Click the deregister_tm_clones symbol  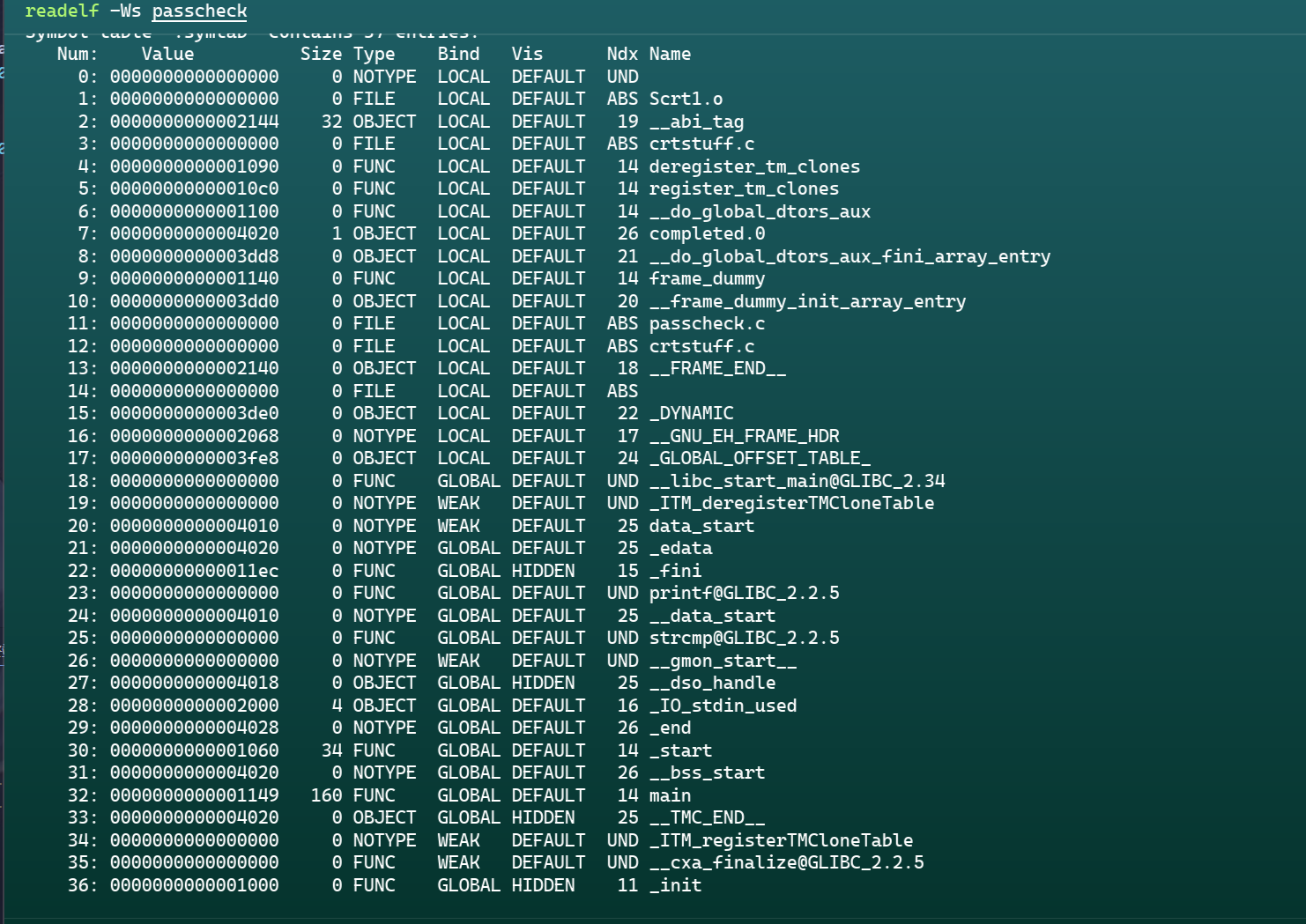[x=754, y=167]
